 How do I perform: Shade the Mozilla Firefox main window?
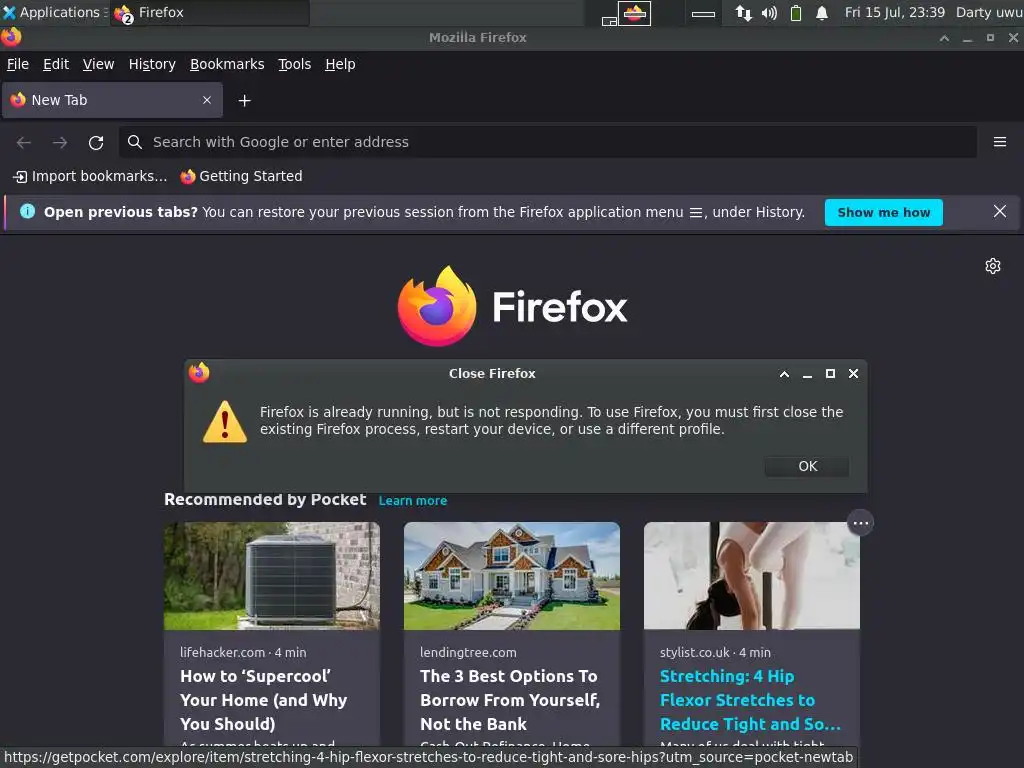(x=944, y=38)
